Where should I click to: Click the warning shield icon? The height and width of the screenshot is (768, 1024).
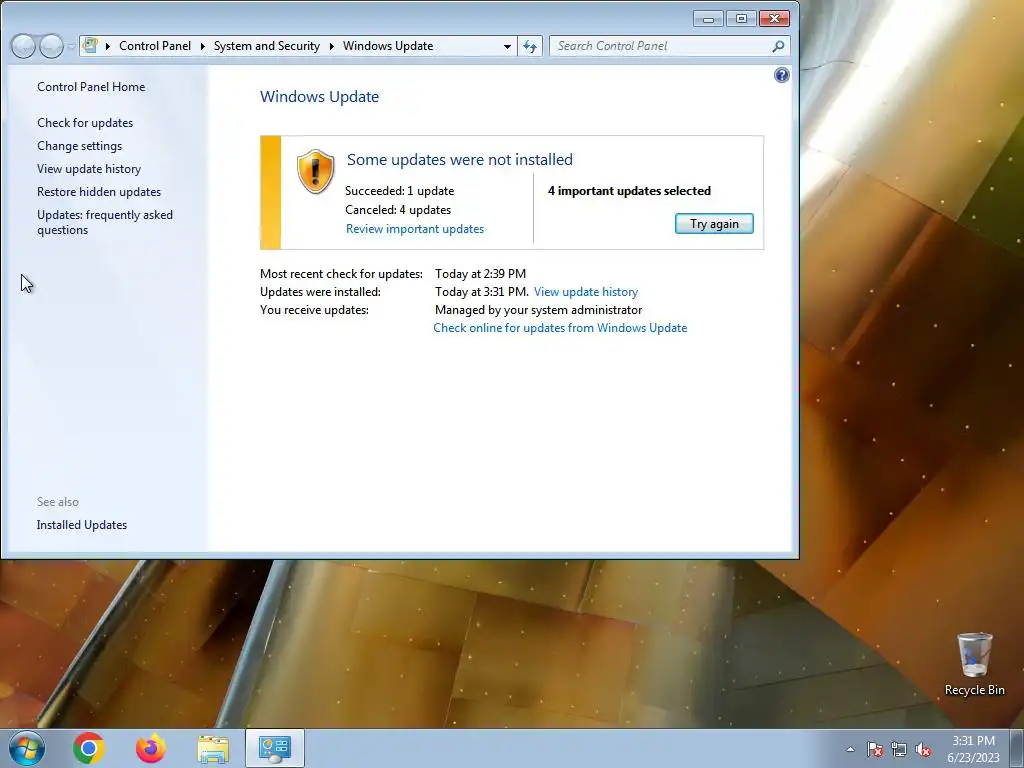coord(315,171)
